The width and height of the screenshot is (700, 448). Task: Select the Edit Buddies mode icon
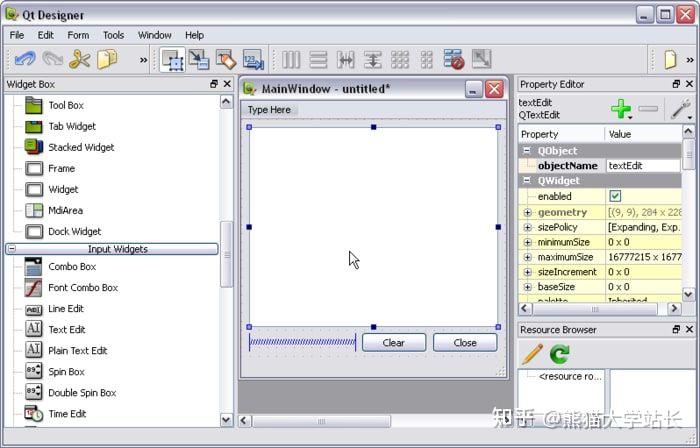[226, 59]
